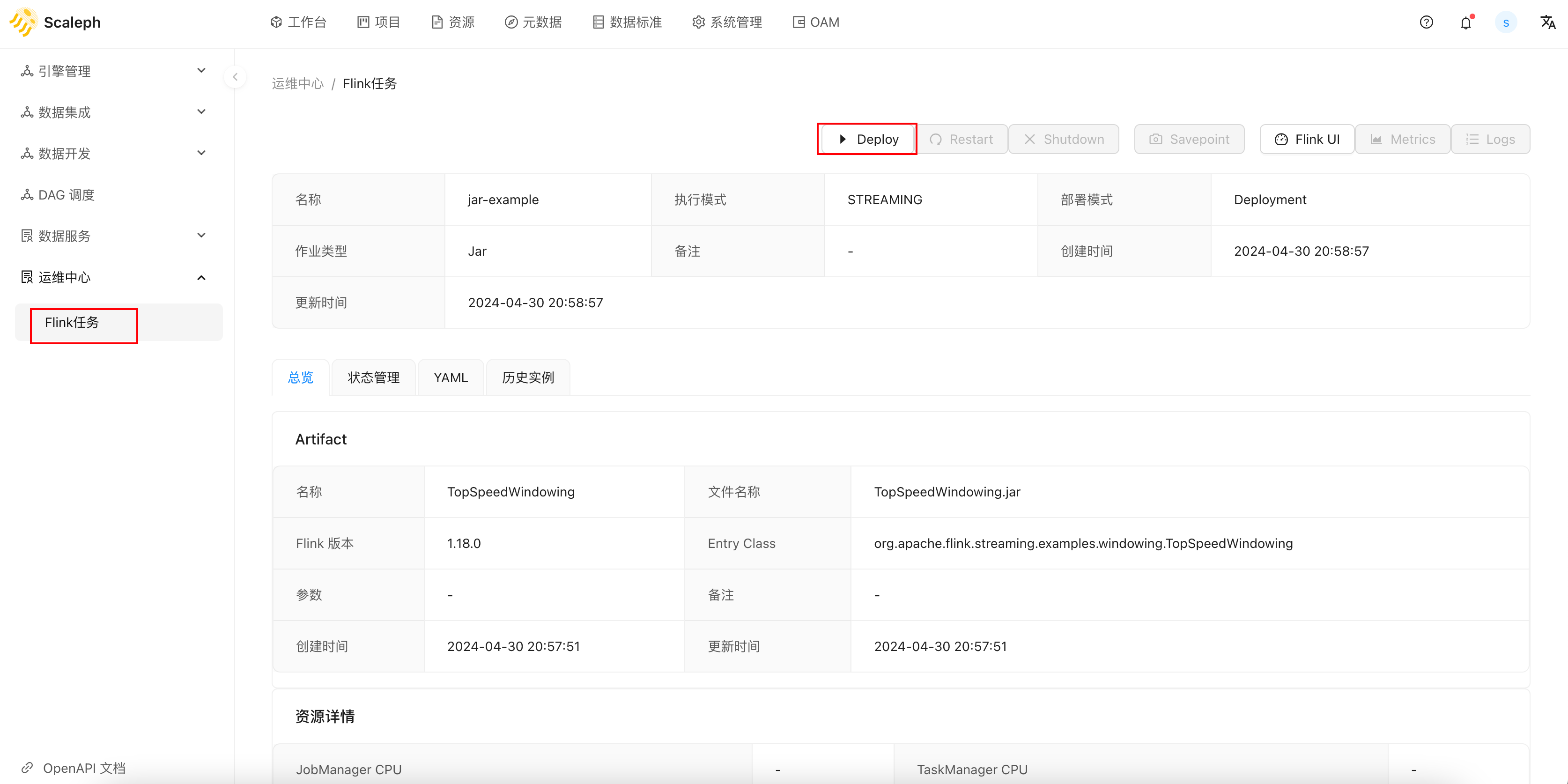Expand 引擎管理 chevron
The width and height of the screenshot is (1568, 784).
point(201,71)
